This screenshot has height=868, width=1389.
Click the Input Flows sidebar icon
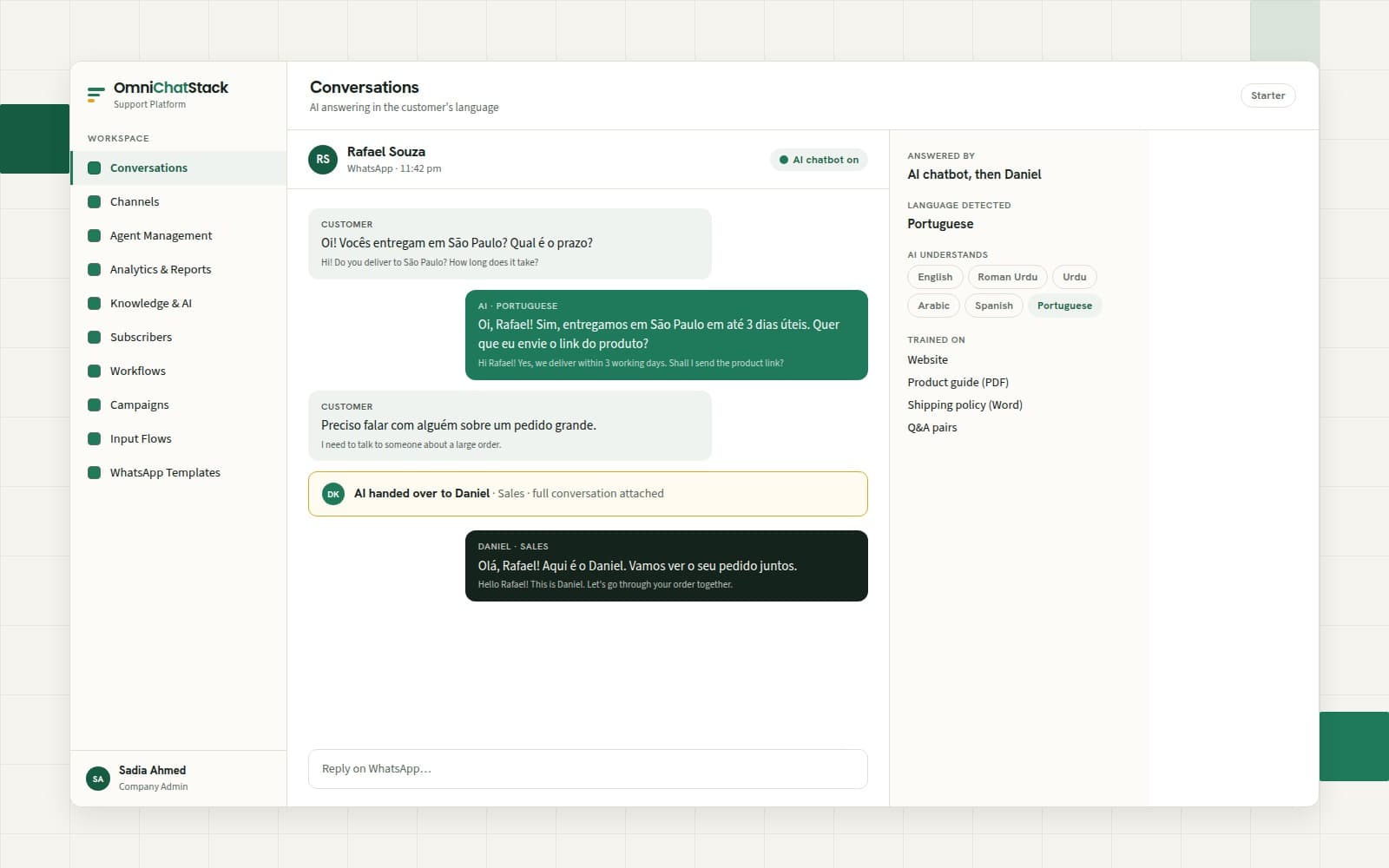(x=95, y=438)
